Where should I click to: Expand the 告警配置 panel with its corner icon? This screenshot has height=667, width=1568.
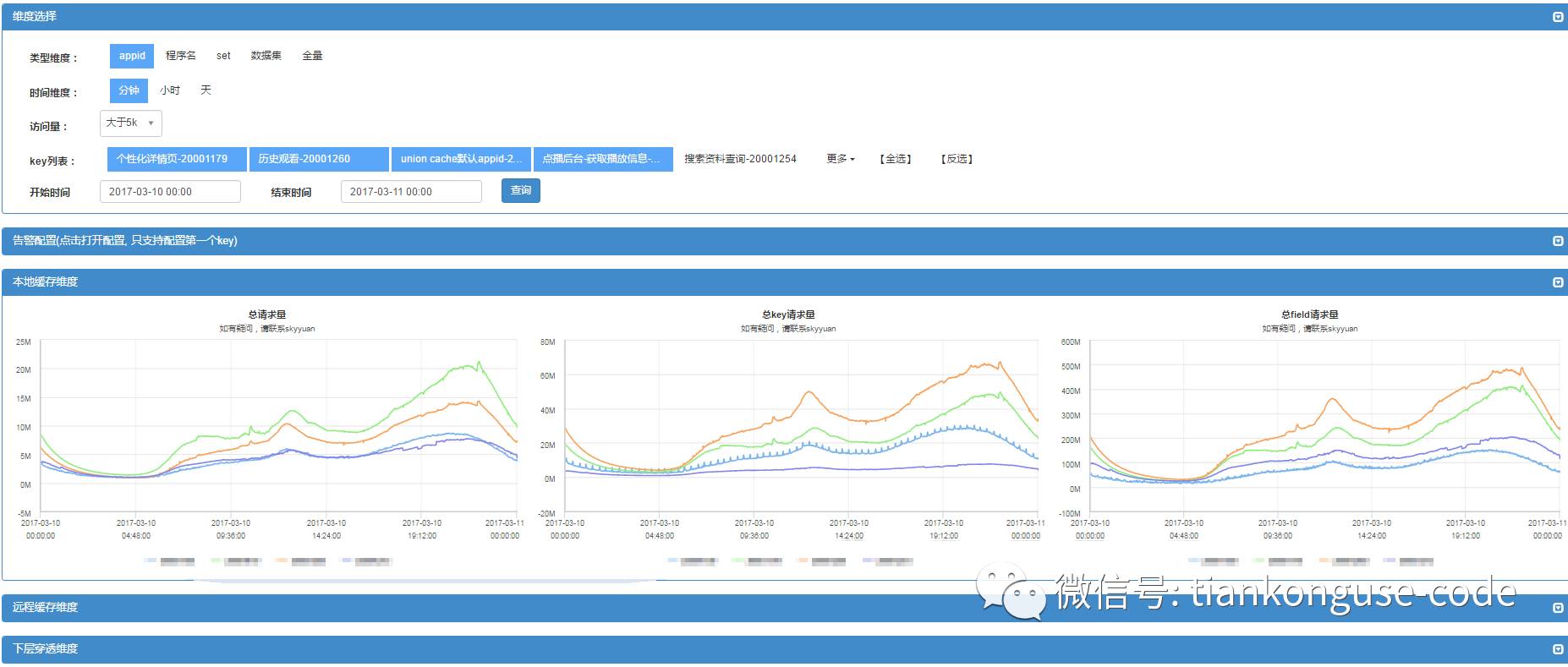coord(1558,241)
